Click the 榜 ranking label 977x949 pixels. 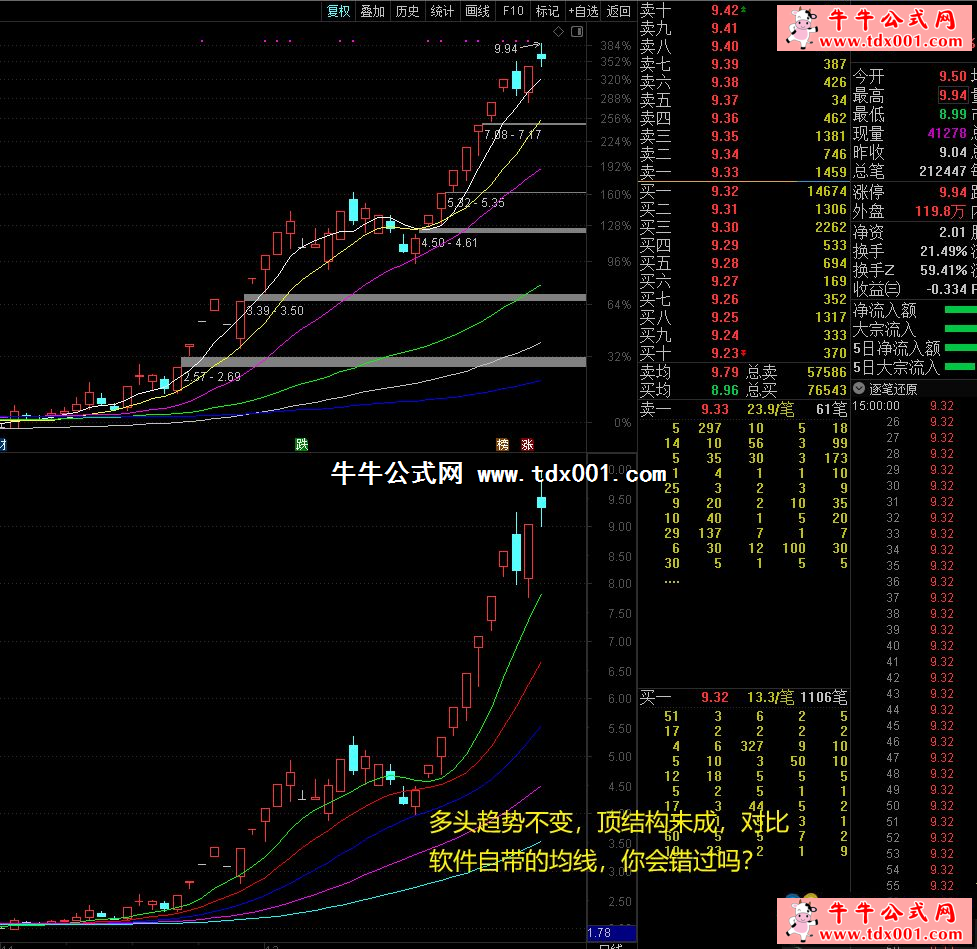pyautogui.click(x=503, y=444)
